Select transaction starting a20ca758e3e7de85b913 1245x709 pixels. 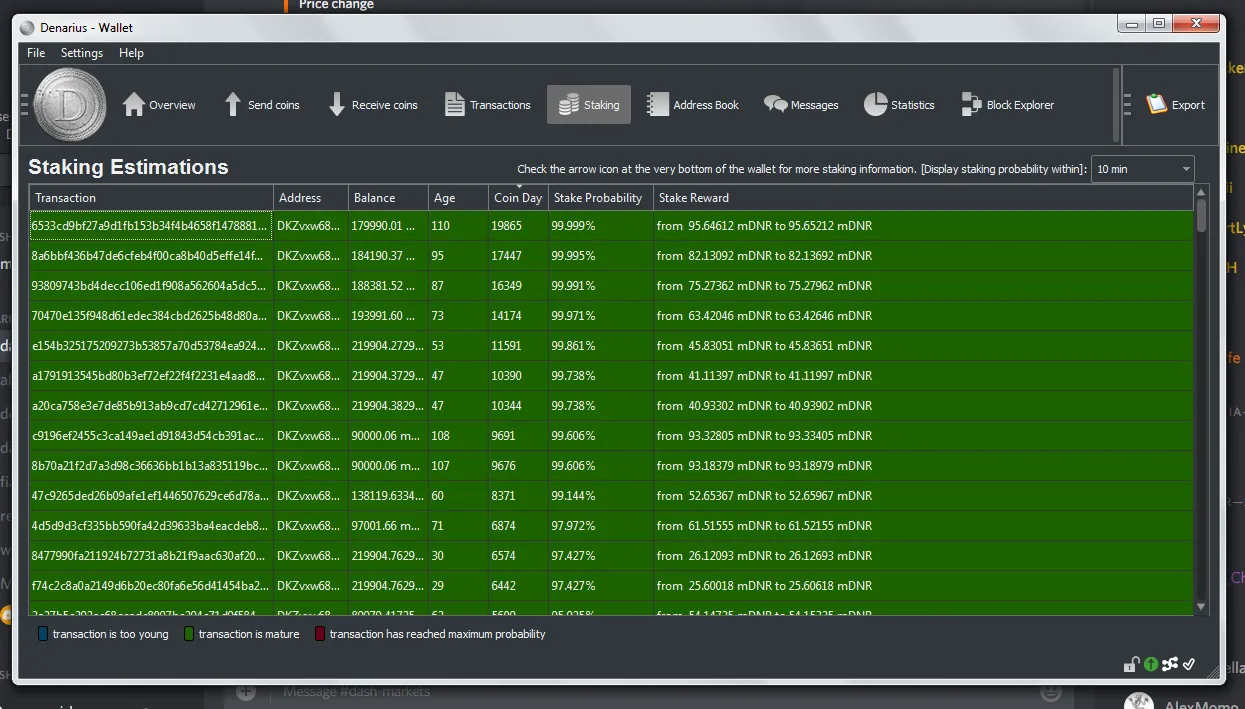(x=151, y=406)
